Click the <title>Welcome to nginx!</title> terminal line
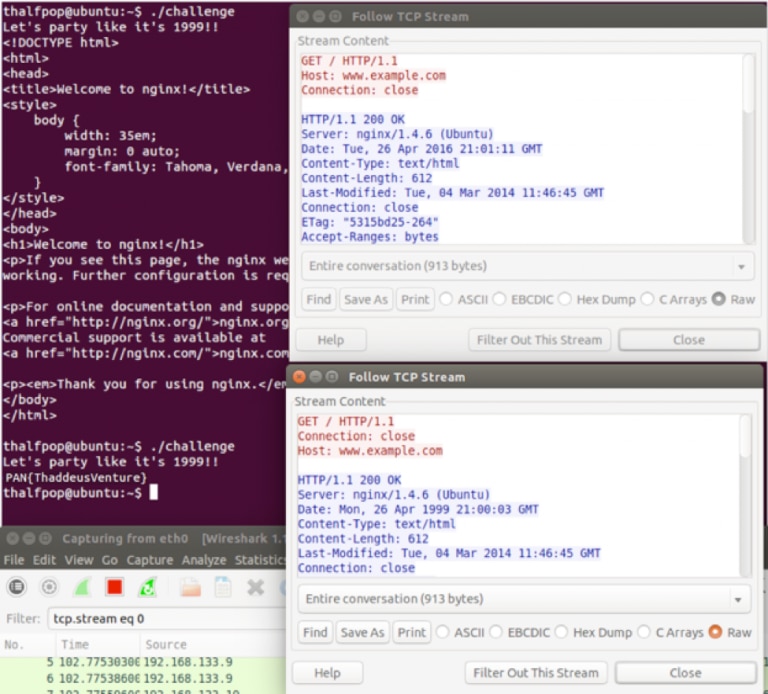The image size is (768, 694). pyautogui.click(x=126, y=89)
